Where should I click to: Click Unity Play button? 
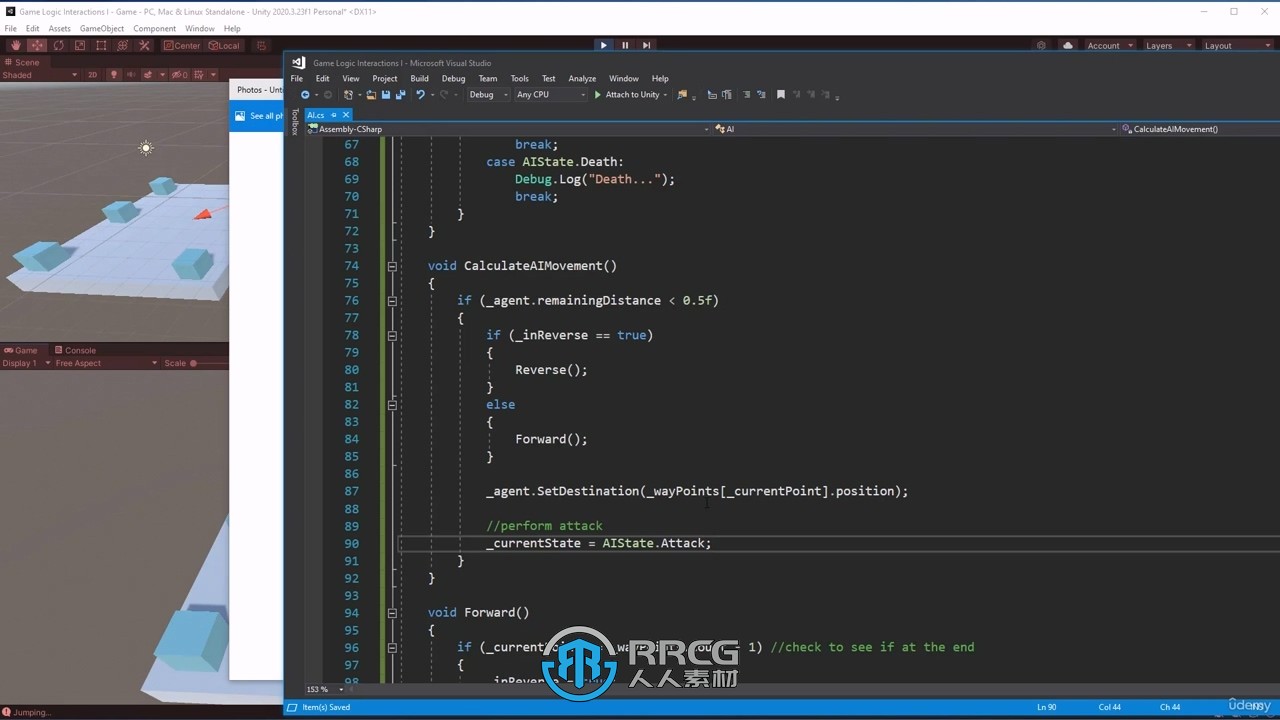click(603, 45)
